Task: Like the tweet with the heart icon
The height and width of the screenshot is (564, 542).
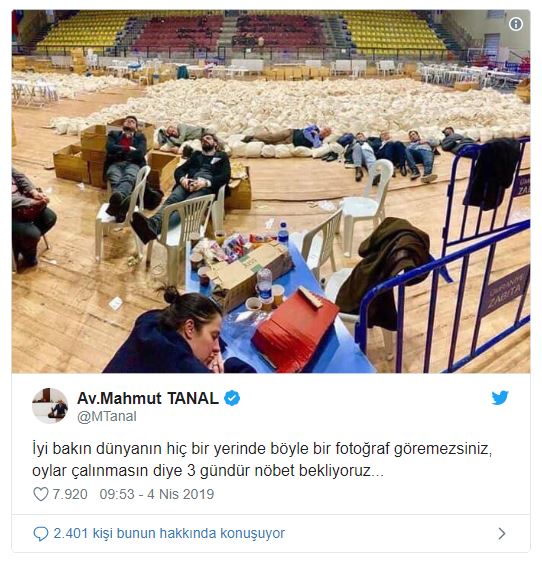Action: (x=41, y=494)
